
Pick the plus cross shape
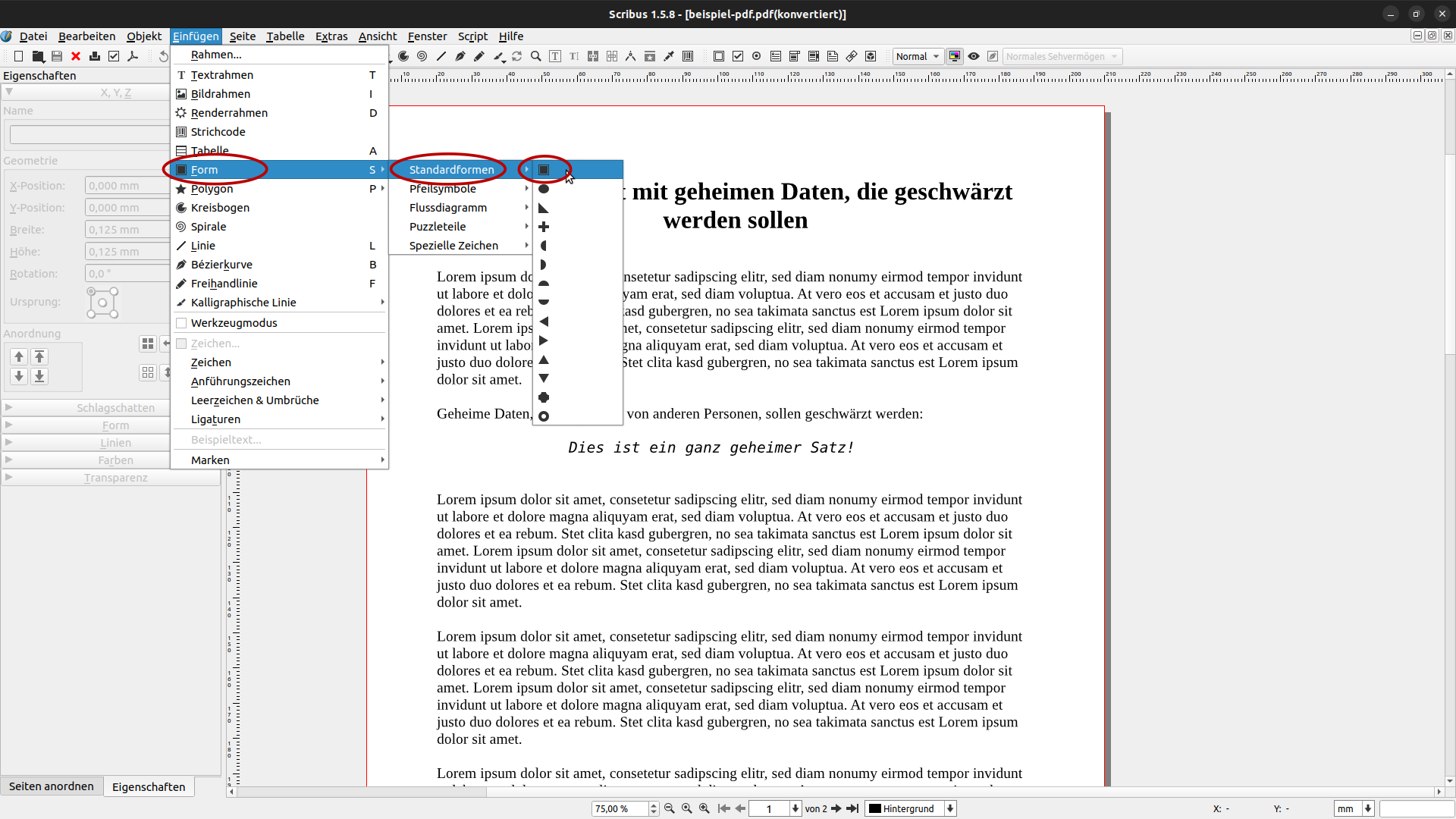pos(544,227)
